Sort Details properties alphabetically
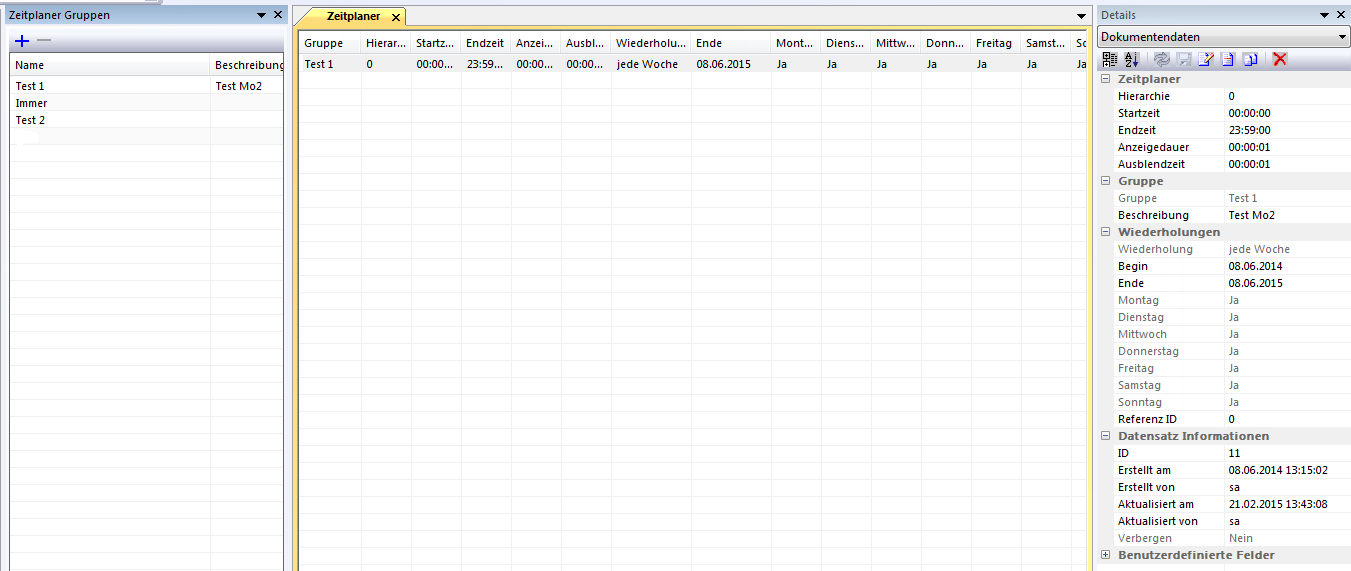This screenshot has width=1351, height=571. pos(1132,60)
